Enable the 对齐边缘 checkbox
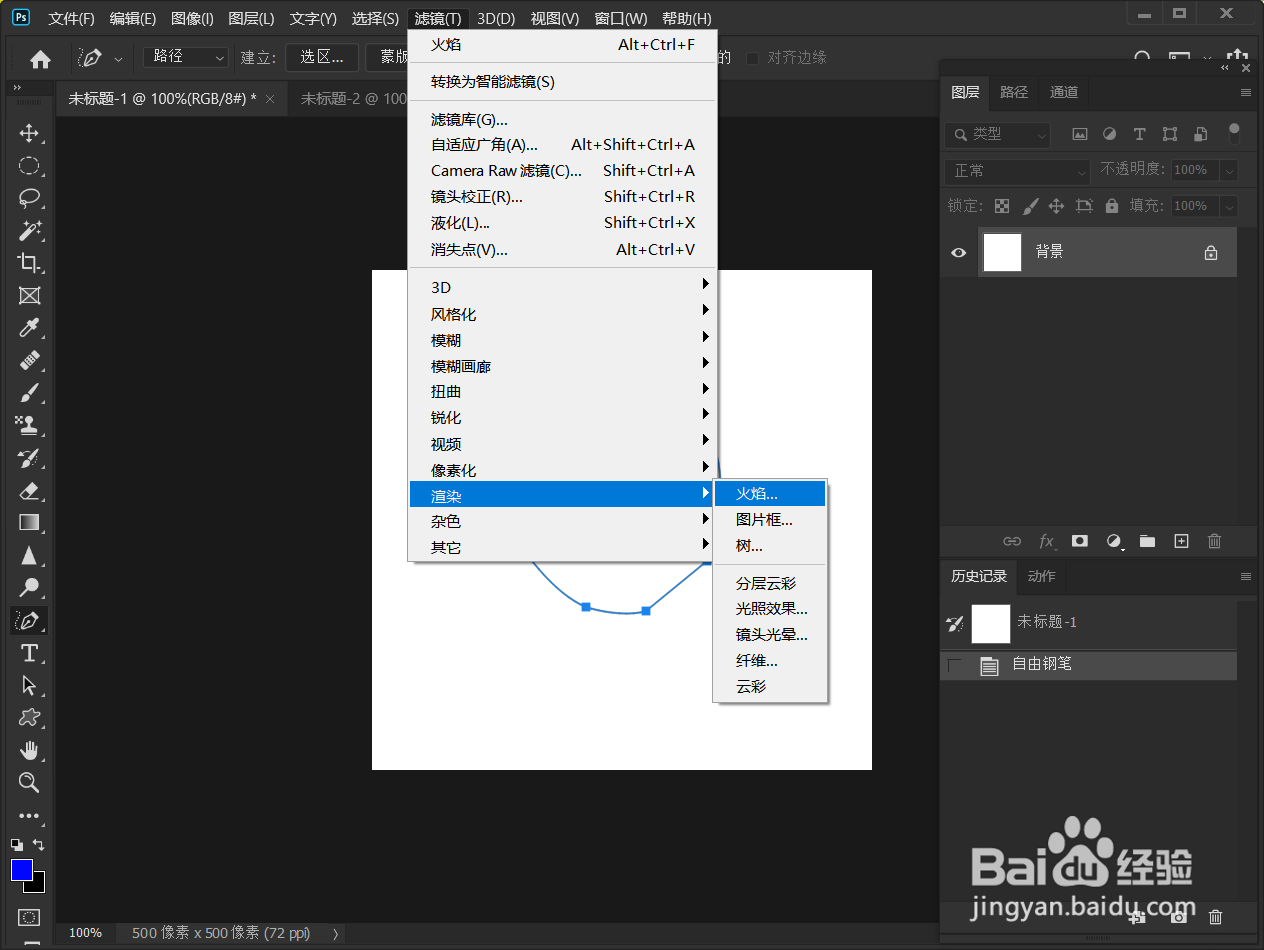The image size is (1264, 950). 753,58
